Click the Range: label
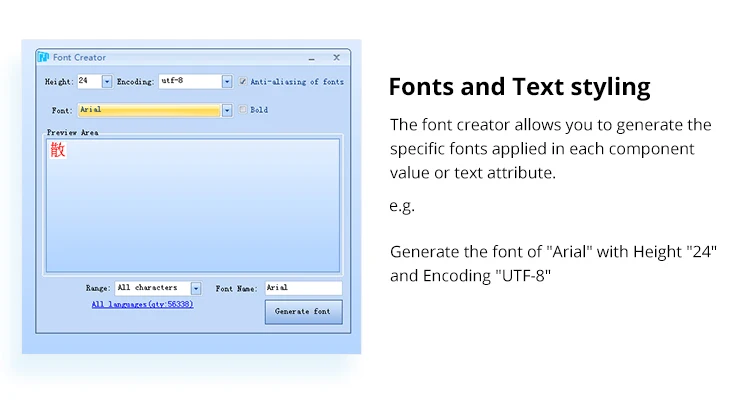This screenshot has height=411, width=750. tap(98, 288)
